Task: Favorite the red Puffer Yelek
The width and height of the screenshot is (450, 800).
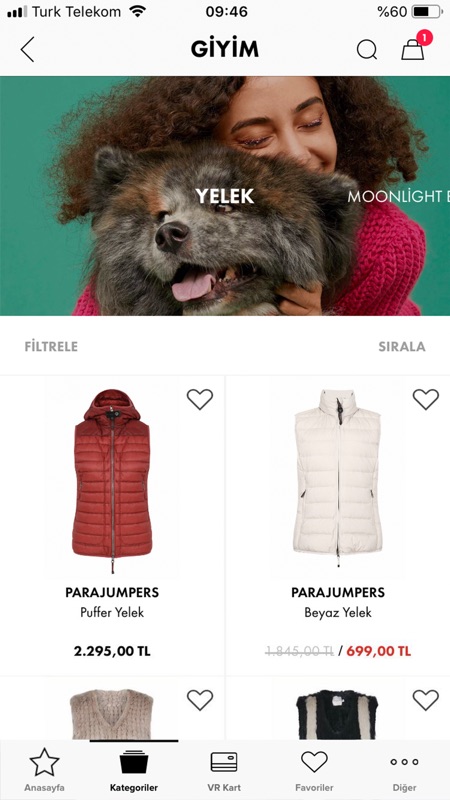Action: [199, 399]
